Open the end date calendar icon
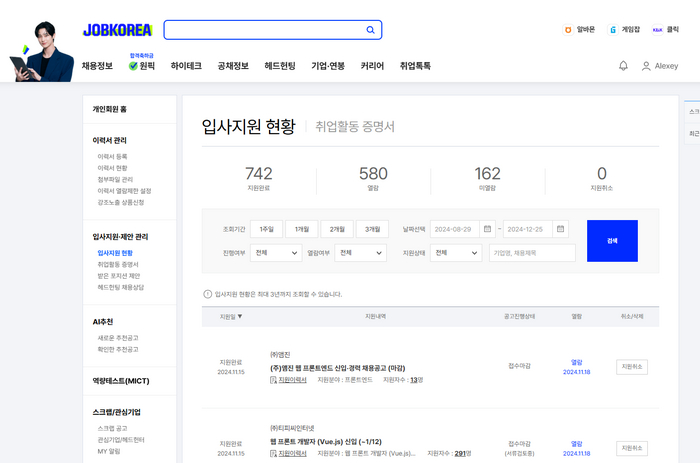 (x=560, y=228)
